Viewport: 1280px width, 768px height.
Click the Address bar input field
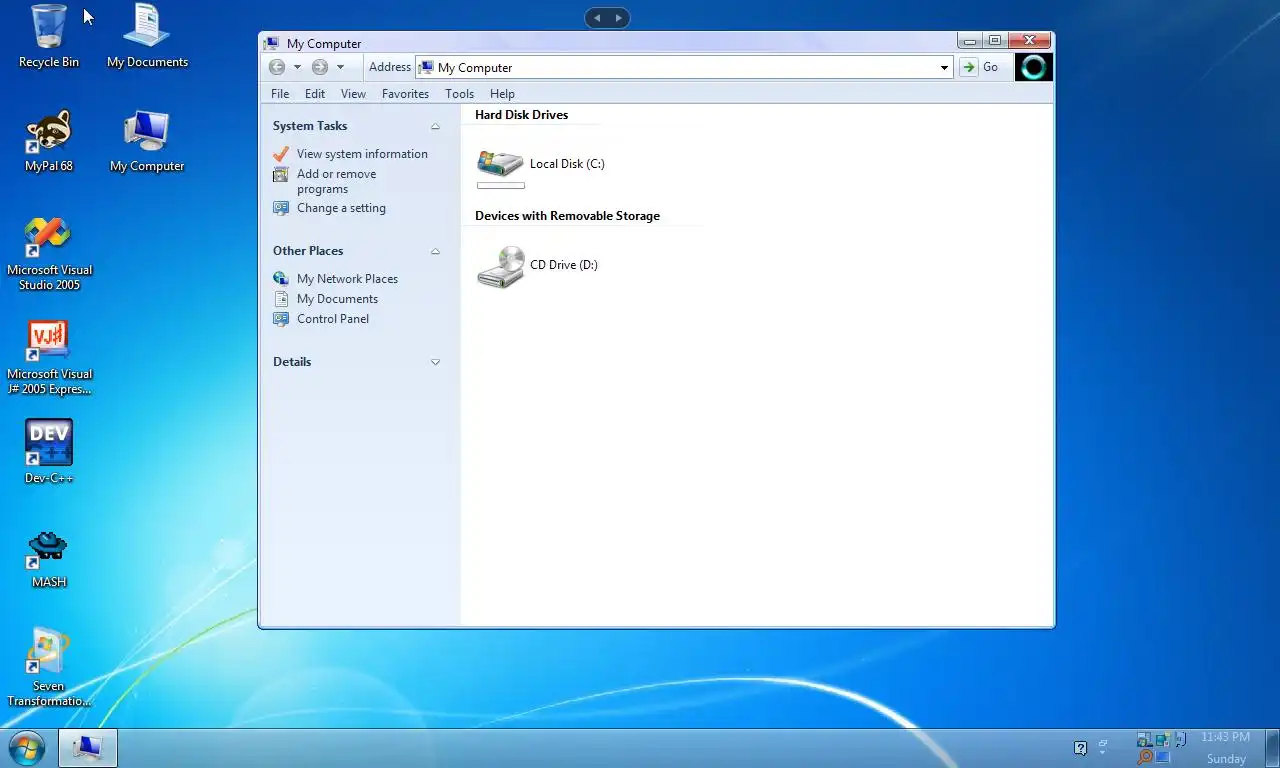683,67
